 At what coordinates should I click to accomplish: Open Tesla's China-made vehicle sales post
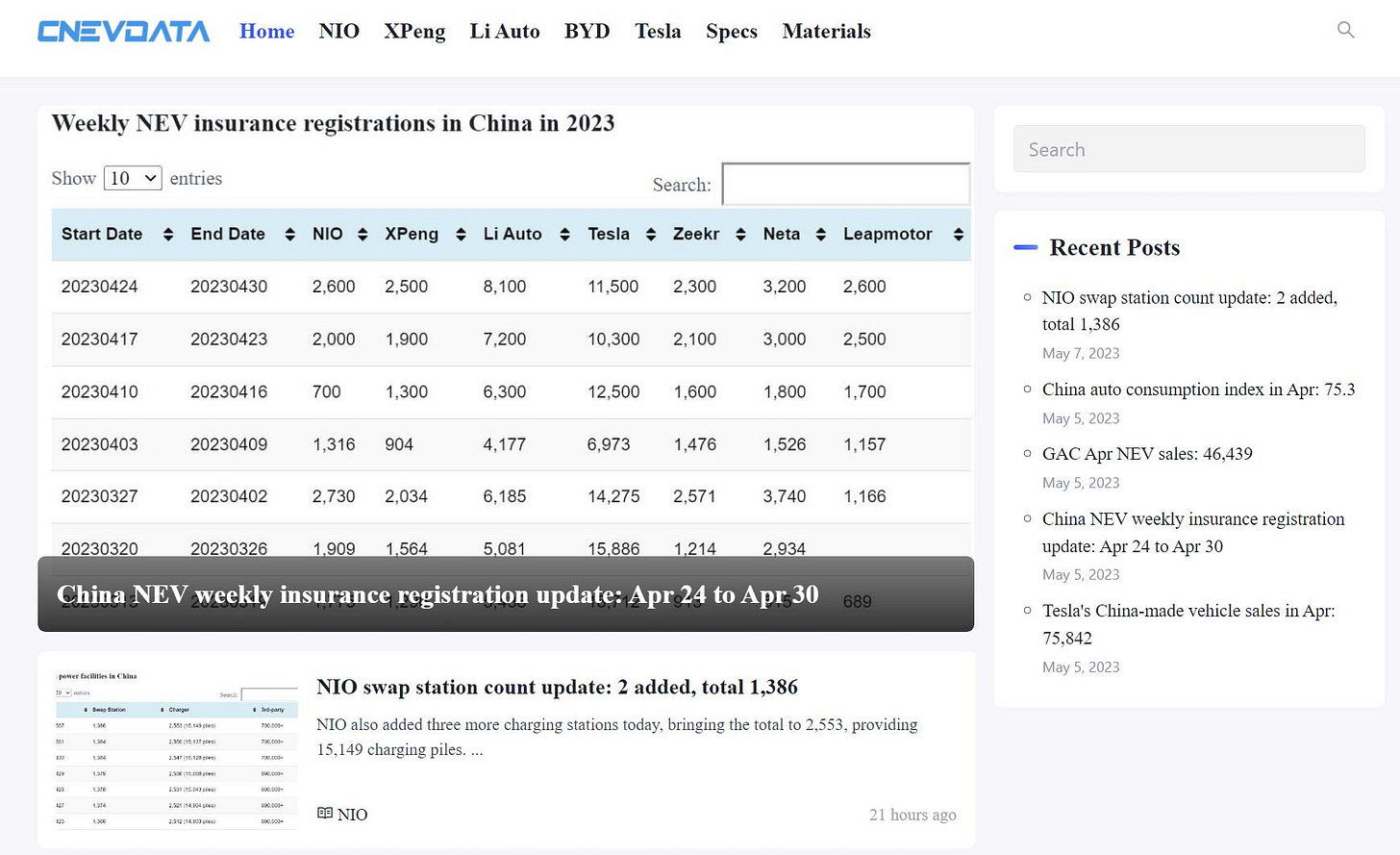pyautogui.click(x=1188, y=624)
